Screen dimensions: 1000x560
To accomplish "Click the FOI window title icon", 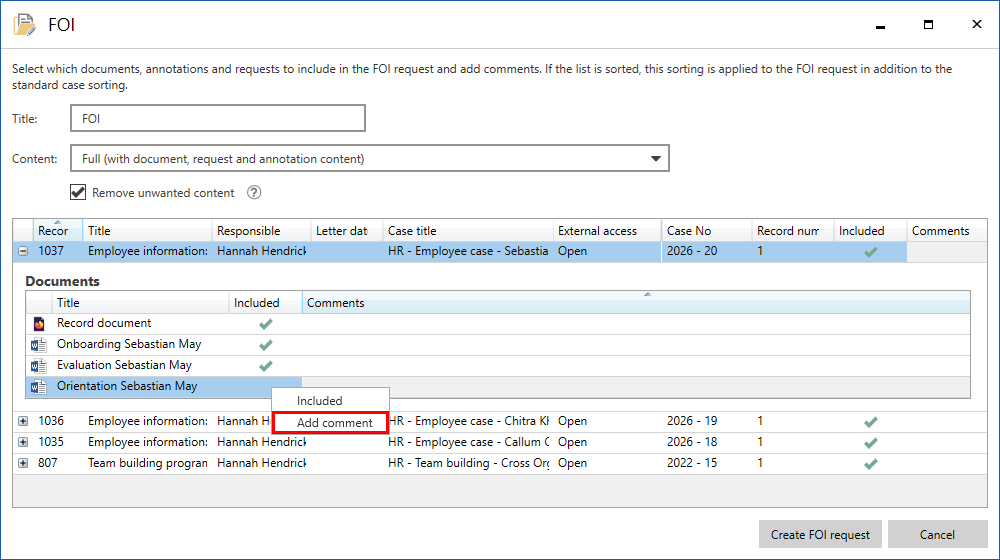I will 24,25.
